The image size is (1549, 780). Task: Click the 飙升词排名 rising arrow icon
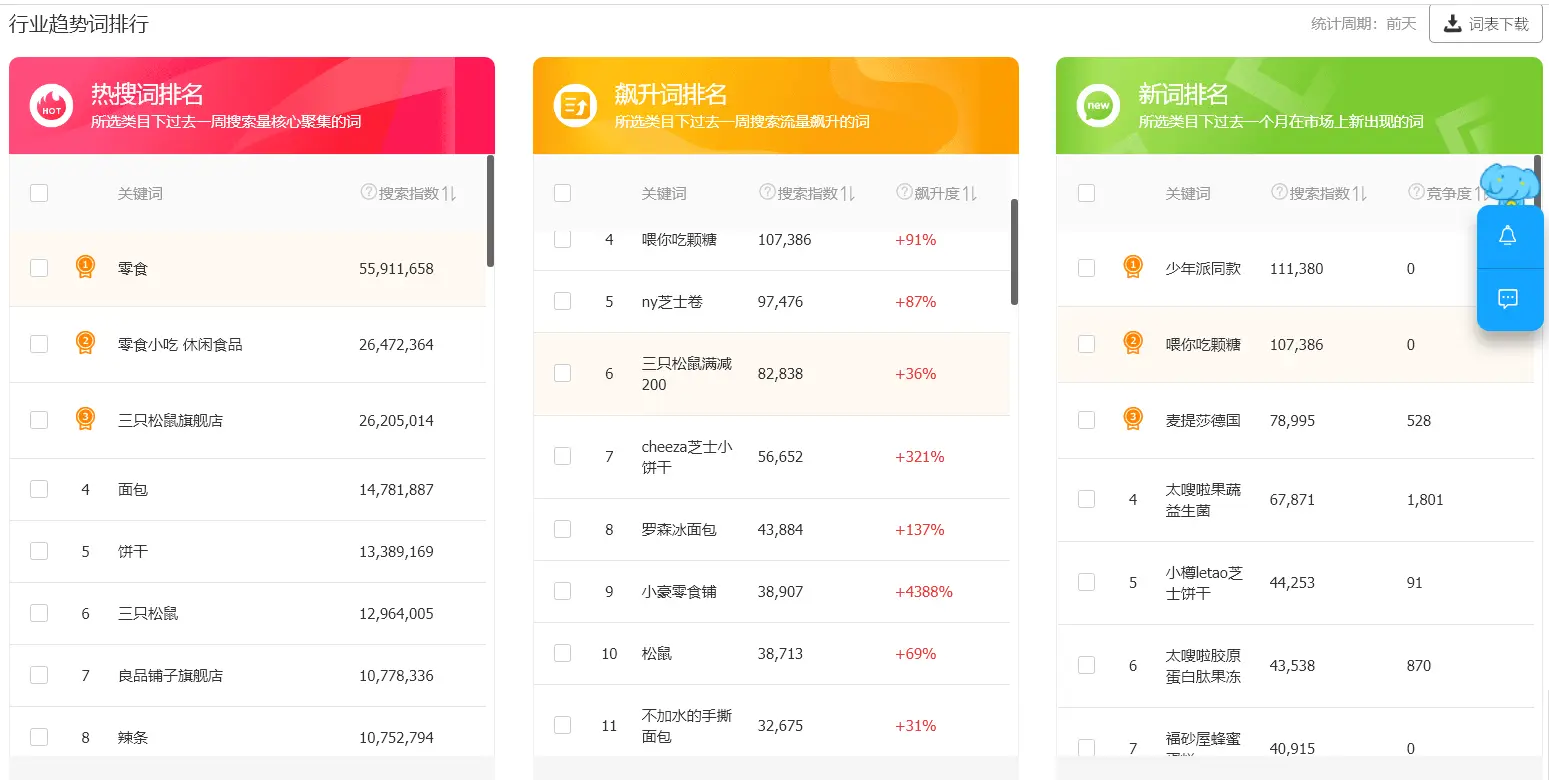[575, 105]
